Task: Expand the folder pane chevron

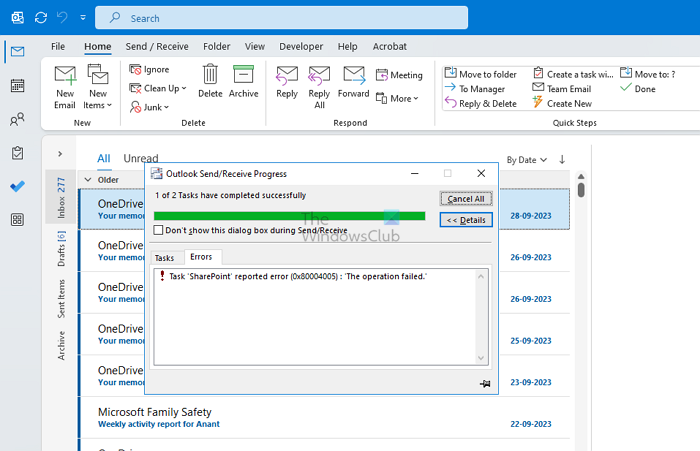Action: point(60,154)
